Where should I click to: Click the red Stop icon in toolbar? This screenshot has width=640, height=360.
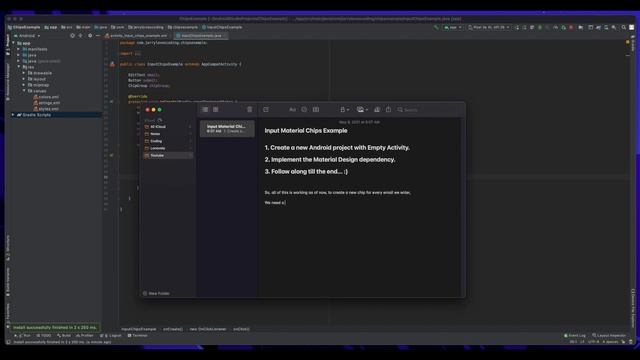(x=571, y=27)
